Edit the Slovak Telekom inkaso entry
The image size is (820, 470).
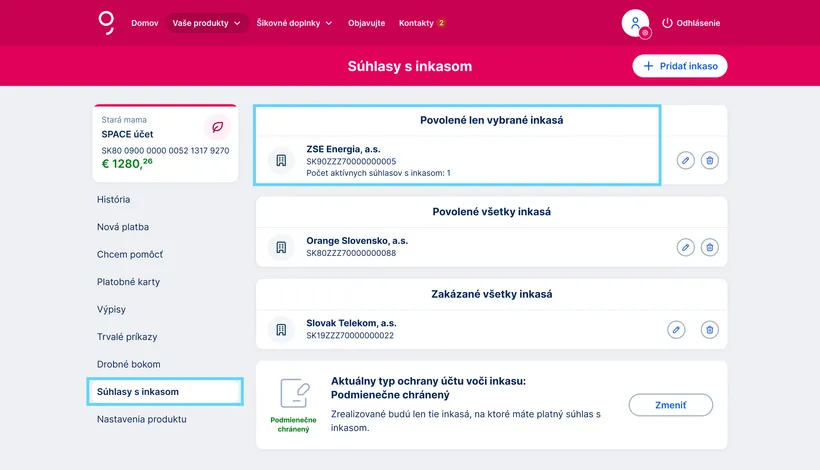(x=676, y=329)
